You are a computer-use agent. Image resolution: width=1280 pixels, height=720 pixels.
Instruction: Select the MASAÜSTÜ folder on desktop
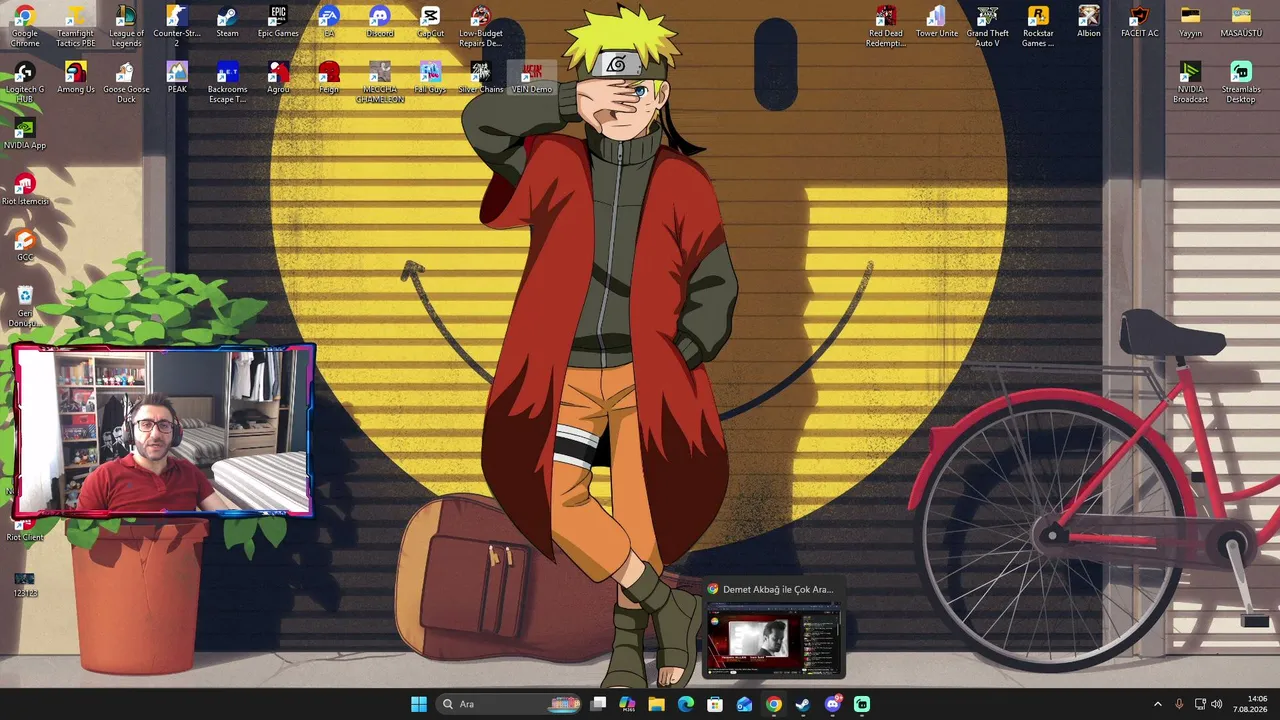[x=1241, y=22]
